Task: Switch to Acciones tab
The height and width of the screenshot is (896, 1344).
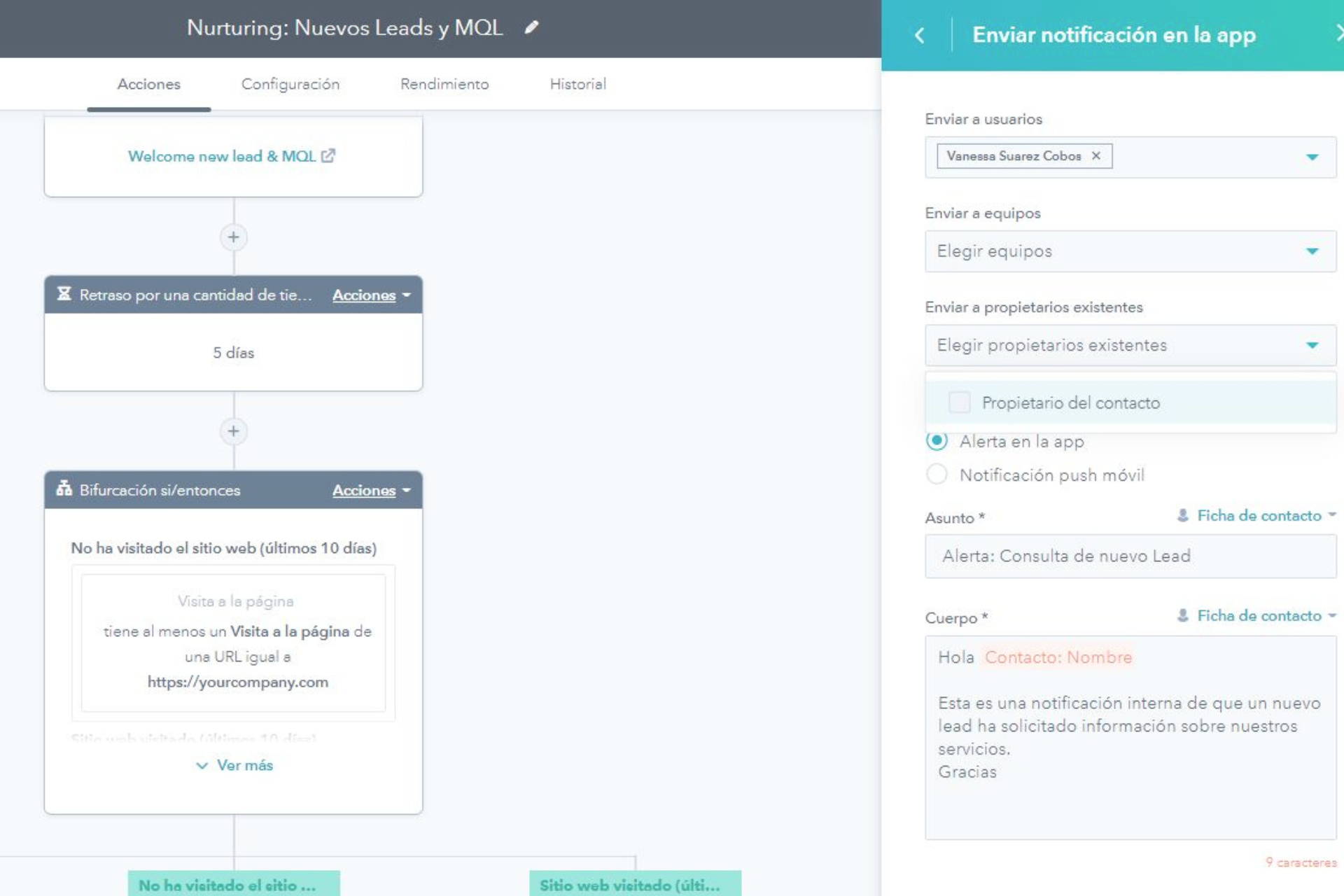Action: coord(148,84)
